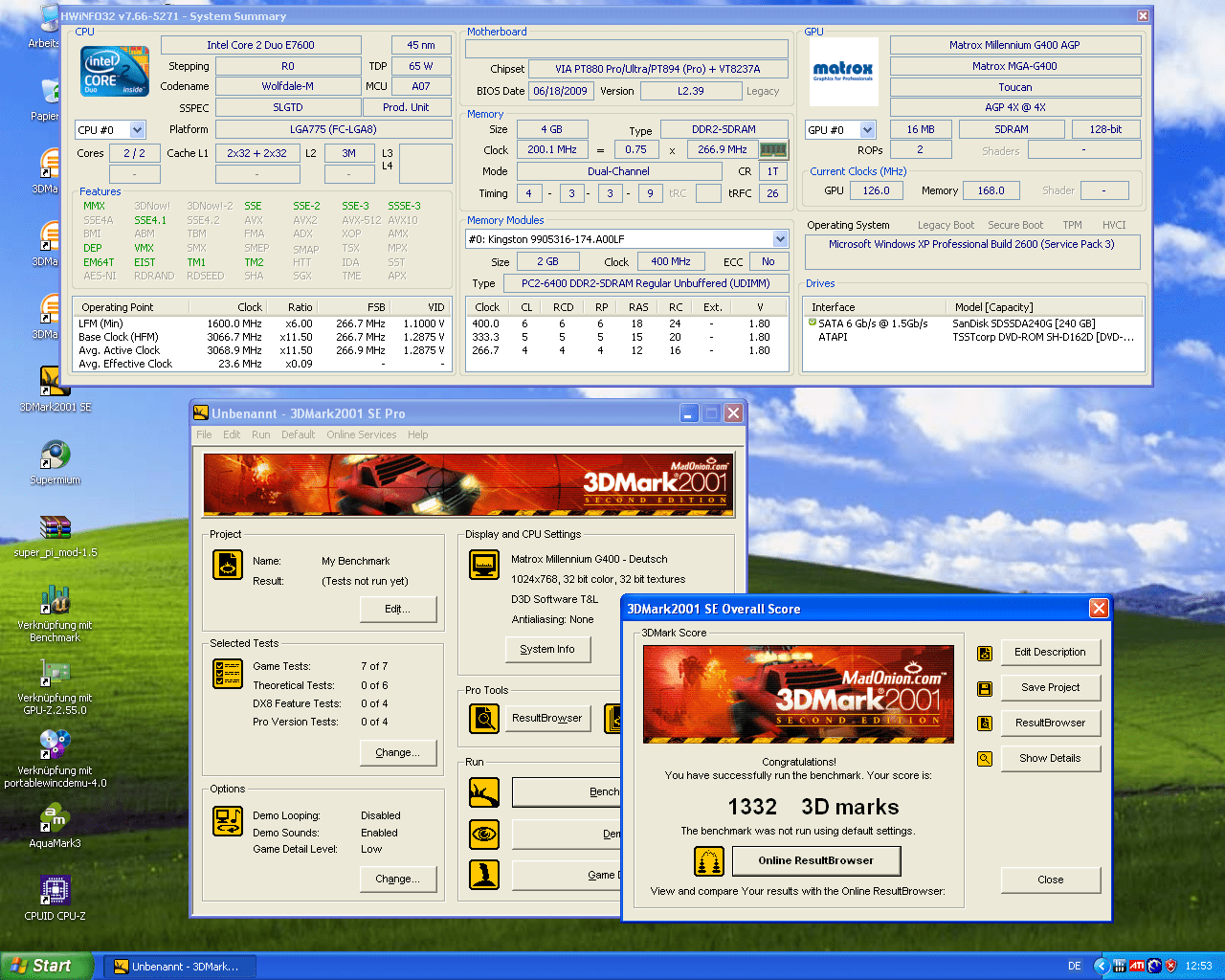1225x980 pixels.
Task: Open the Run menu in 3DMark2001
Action: click(260, 434)
